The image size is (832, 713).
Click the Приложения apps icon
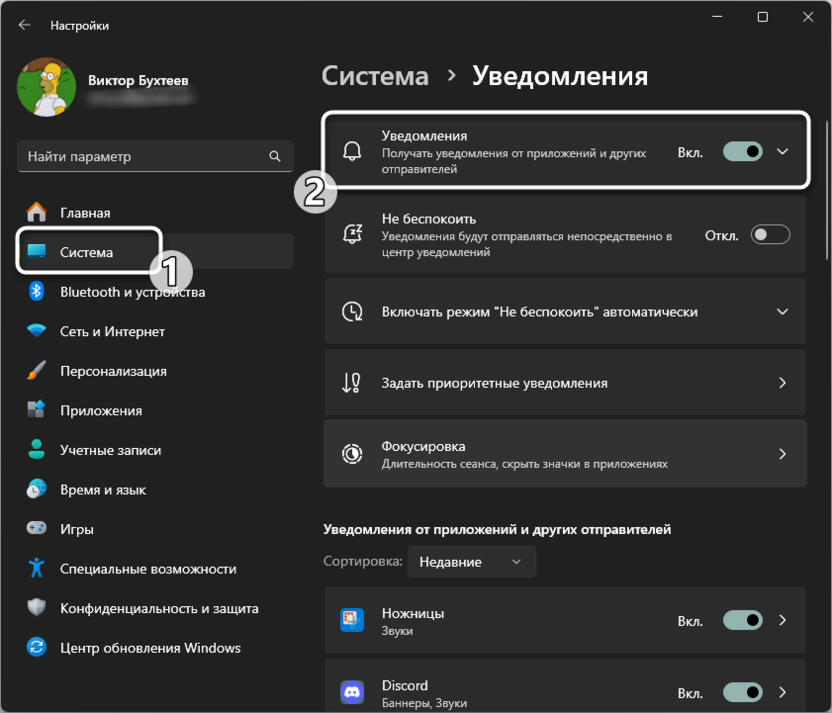[37, 410]
